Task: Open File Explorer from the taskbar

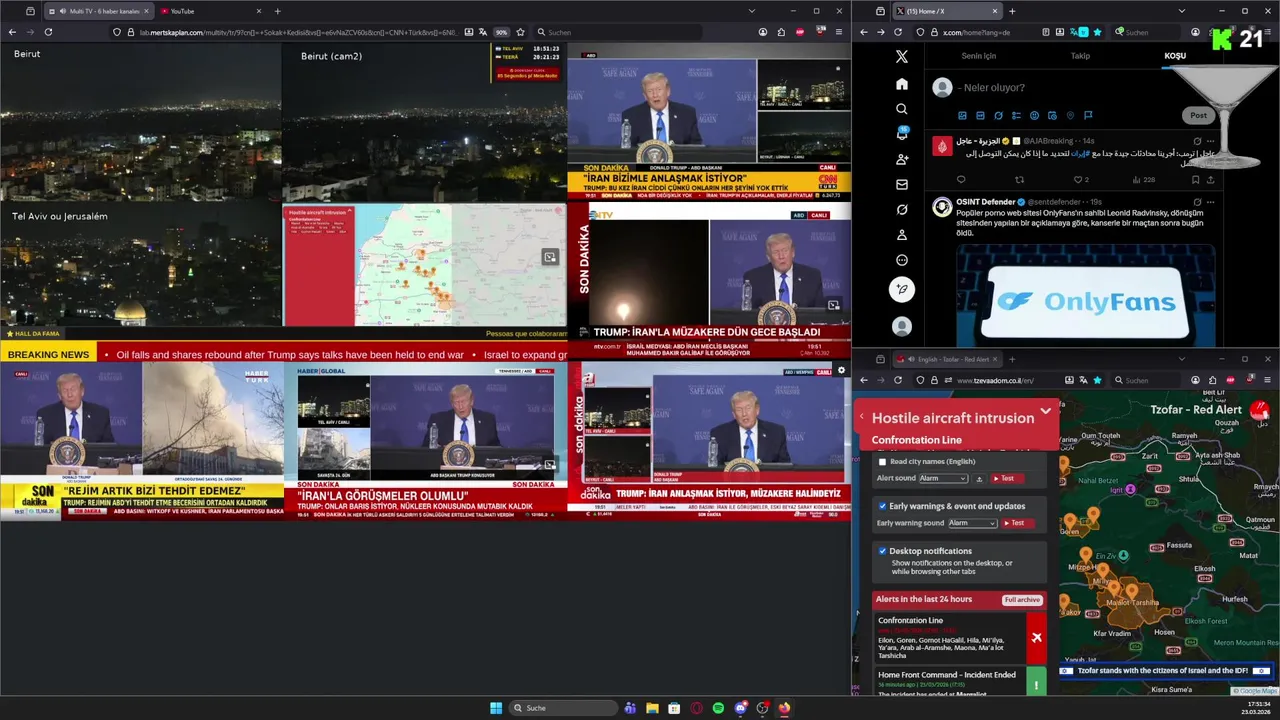Action: click(652, 708)
